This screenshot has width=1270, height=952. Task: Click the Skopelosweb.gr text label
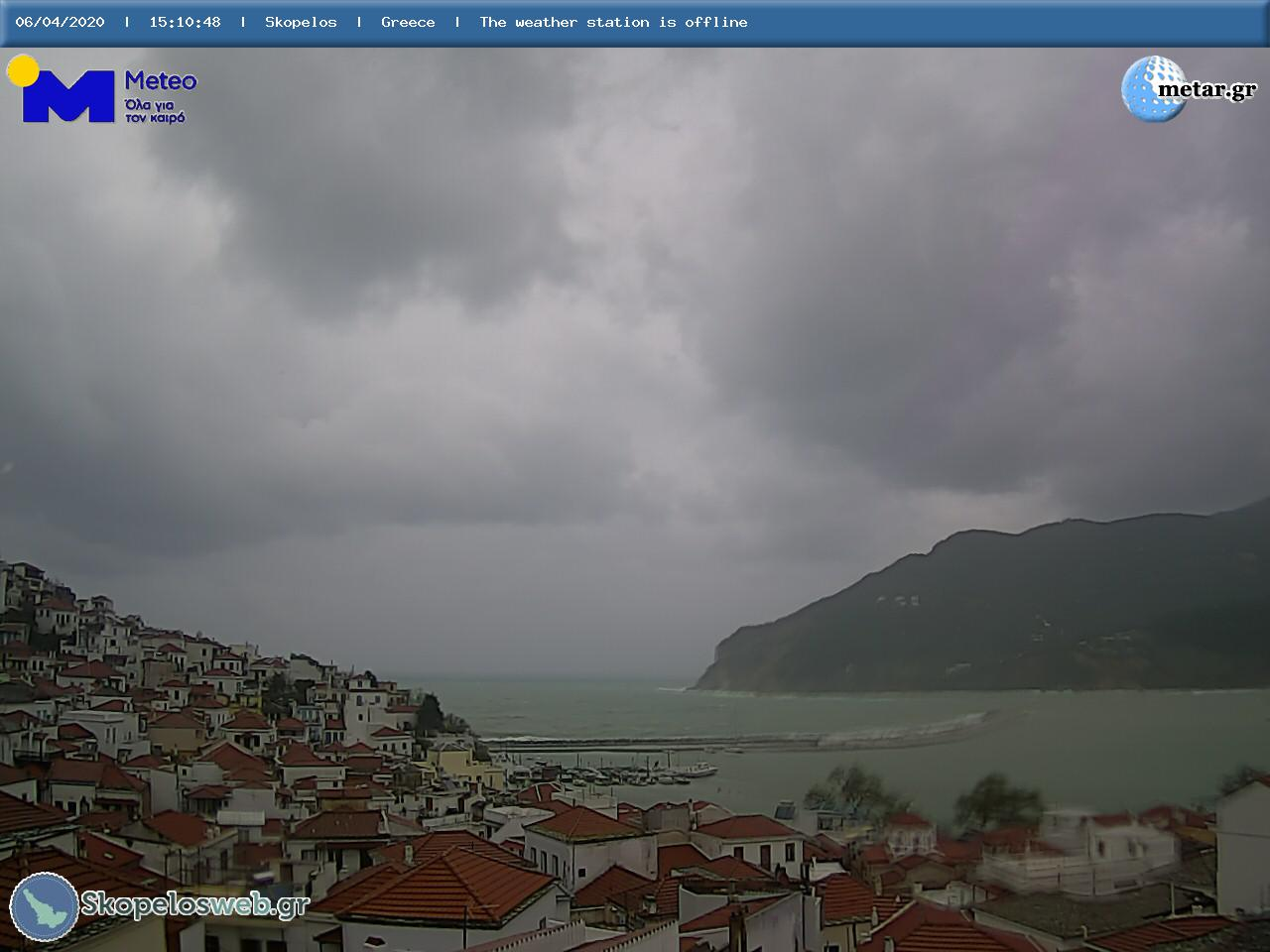coord(195,904)
